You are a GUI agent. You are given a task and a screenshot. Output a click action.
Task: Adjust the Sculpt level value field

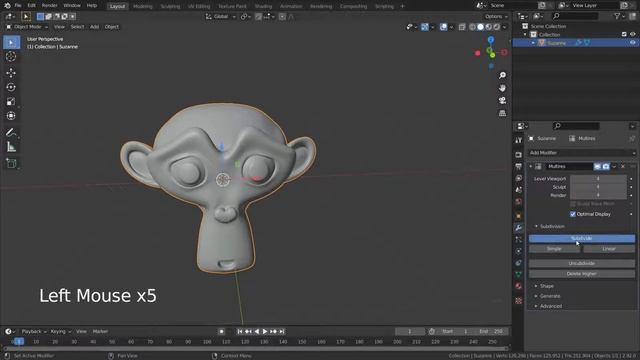coord(598,187)
